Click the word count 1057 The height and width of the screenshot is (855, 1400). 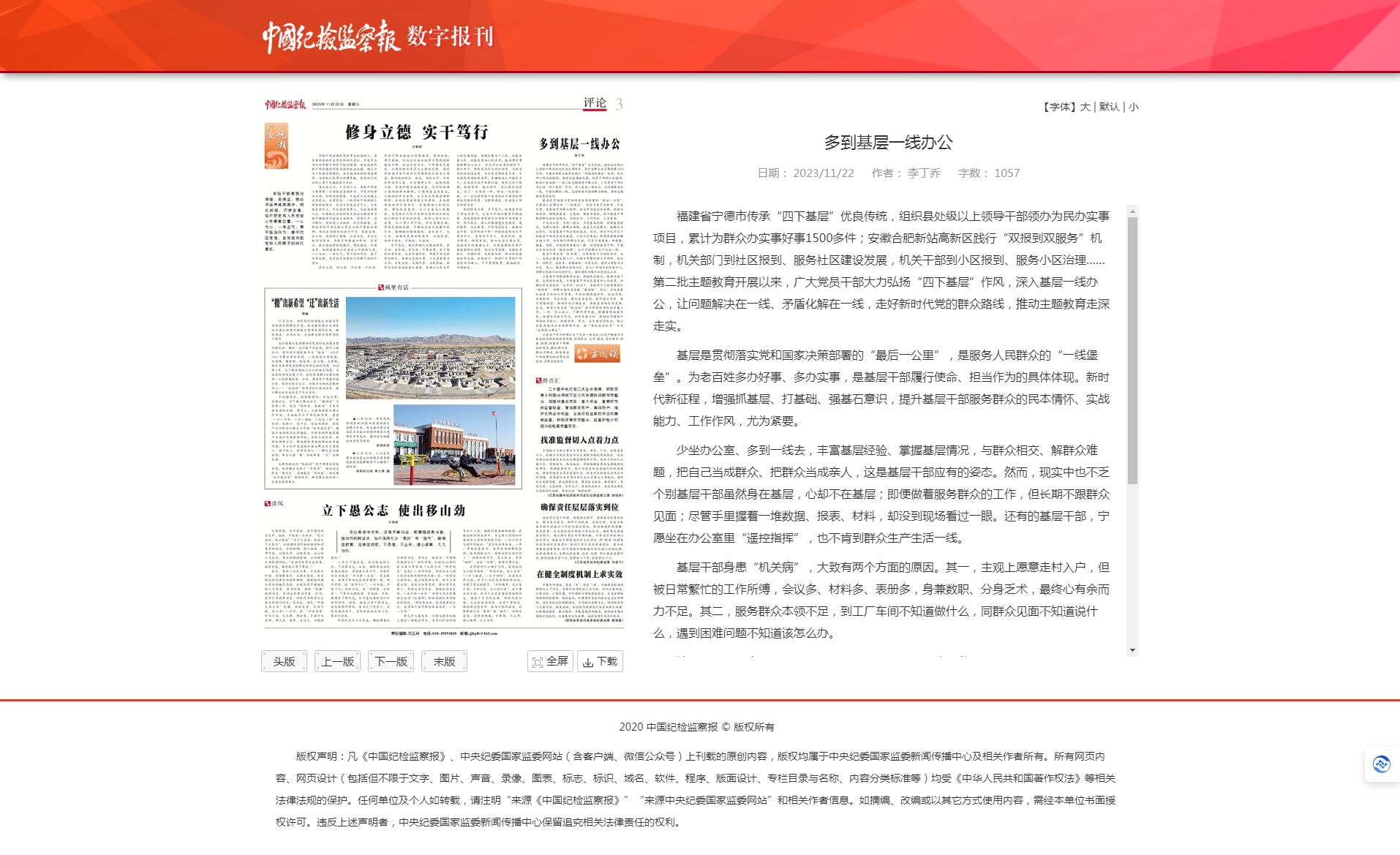point(1006,173)
